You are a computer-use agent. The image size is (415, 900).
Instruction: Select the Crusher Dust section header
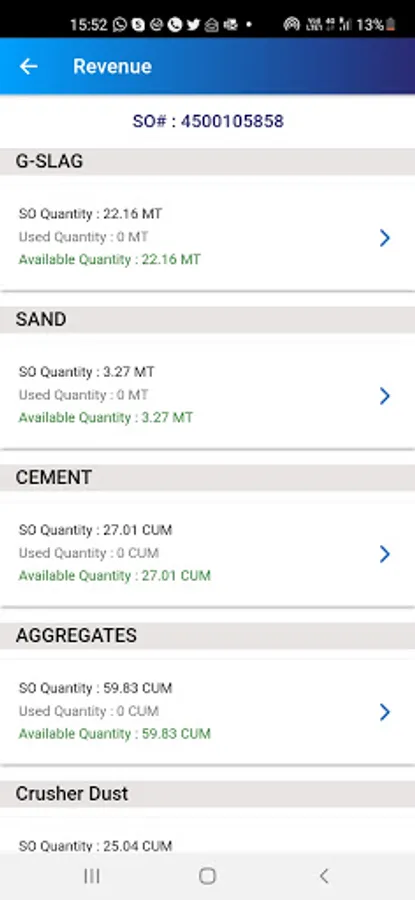tap(207, 794)
